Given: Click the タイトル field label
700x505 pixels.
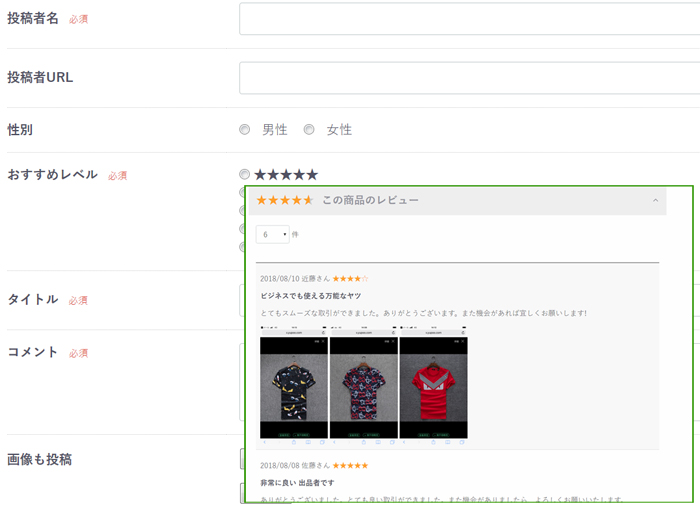Looking at the screenshot, I should pyautogui.click(x=33, y=300).
